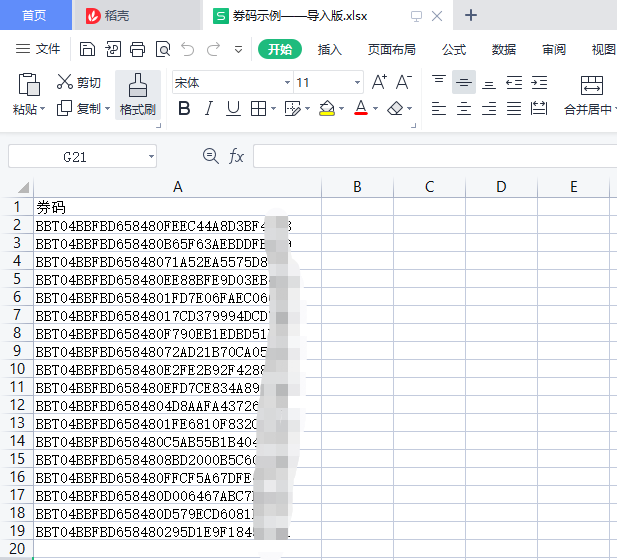The width and height of the screenshot is (617, 560).
Task: Toggle Italic formatting
Action: coord(209,109)
